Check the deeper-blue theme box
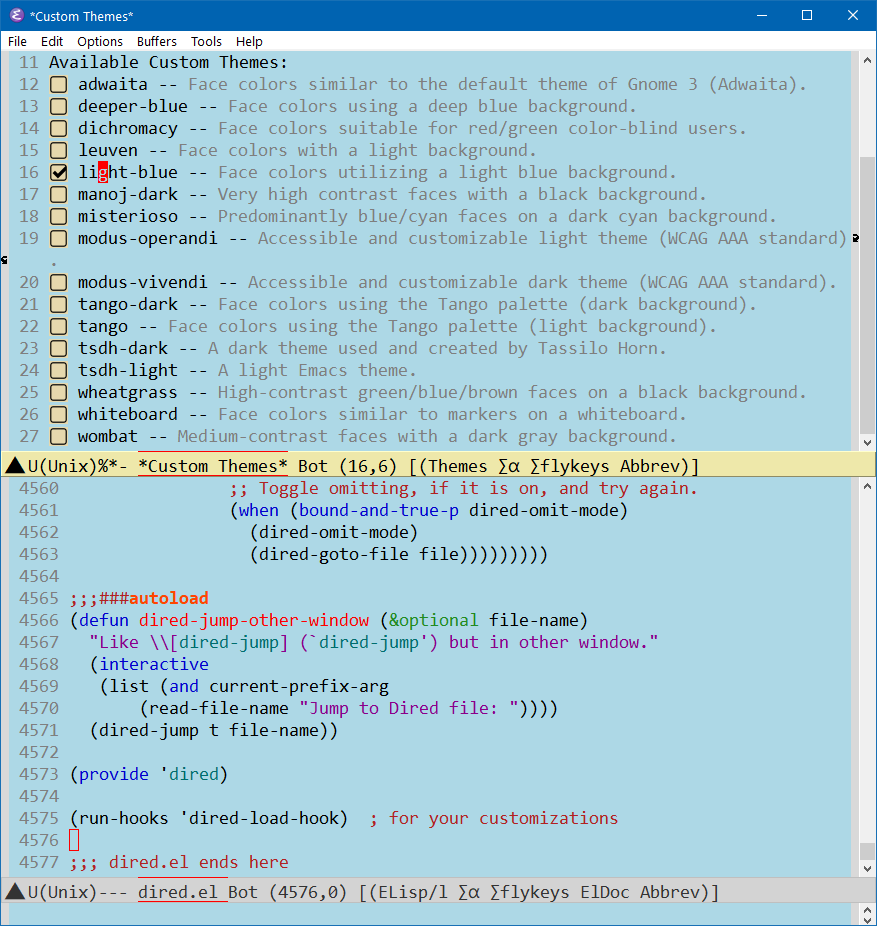The image size is (877, 926). 58,106
